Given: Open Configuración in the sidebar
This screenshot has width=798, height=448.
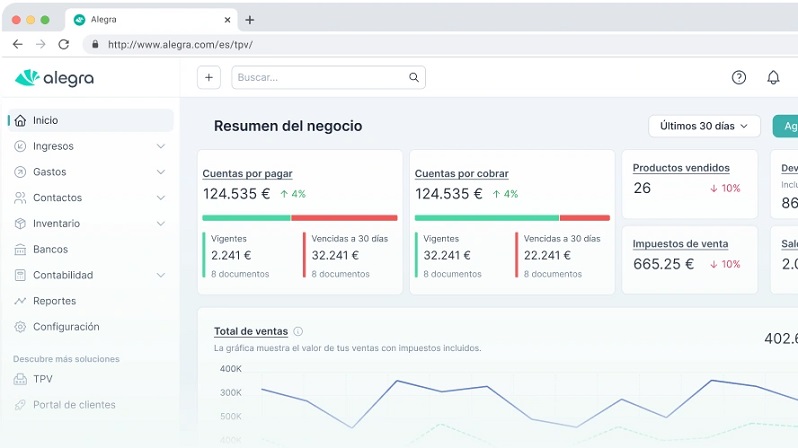Looking at the screenshot, I should tap(66, 327).
